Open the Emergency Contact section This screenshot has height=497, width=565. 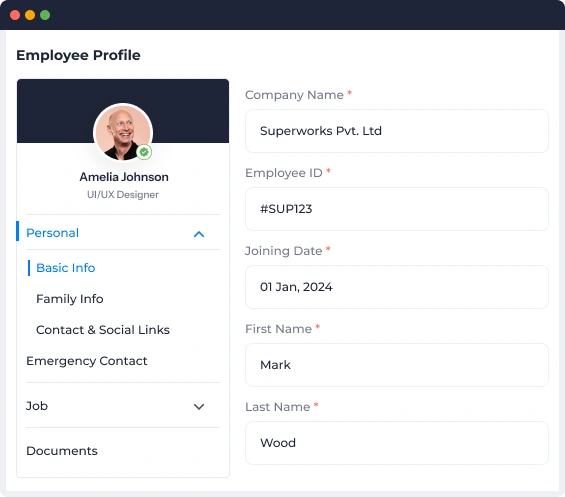(x=87, y=361)
